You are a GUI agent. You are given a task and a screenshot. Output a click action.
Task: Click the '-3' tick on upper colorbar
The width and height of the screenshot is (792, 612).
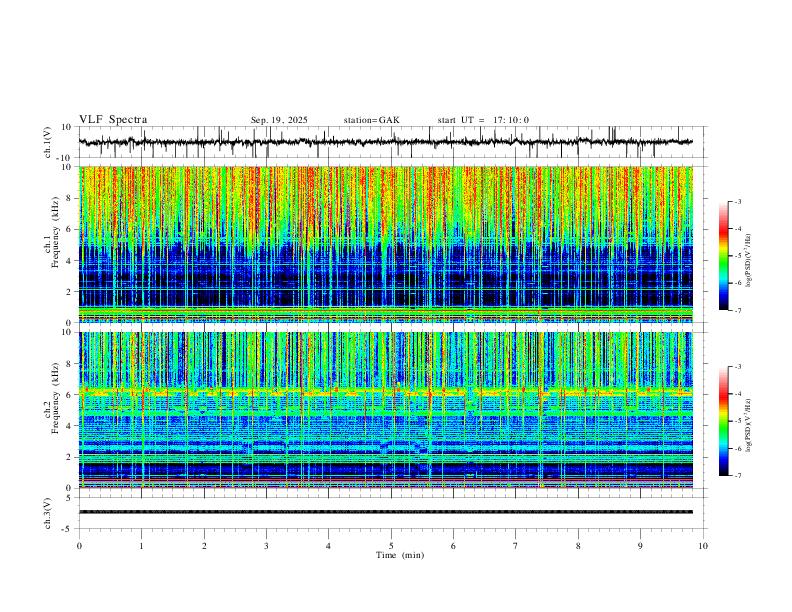click(737, 201)
